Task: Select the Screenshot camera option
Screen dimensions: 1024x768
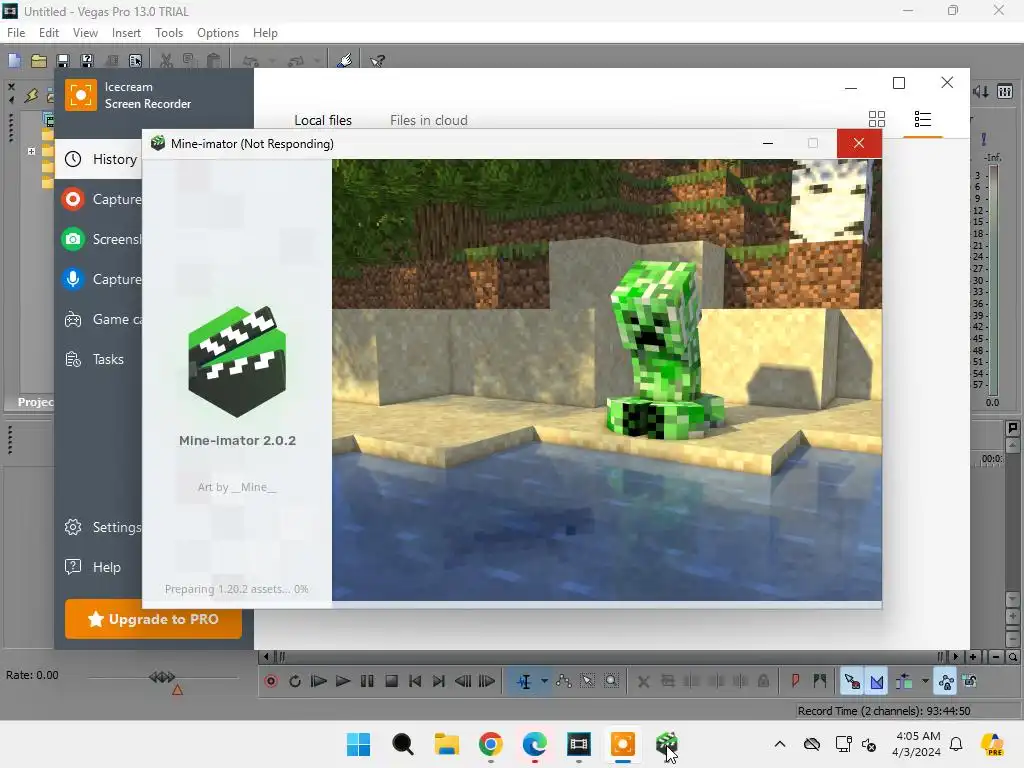Action: [x=99, y=239]
